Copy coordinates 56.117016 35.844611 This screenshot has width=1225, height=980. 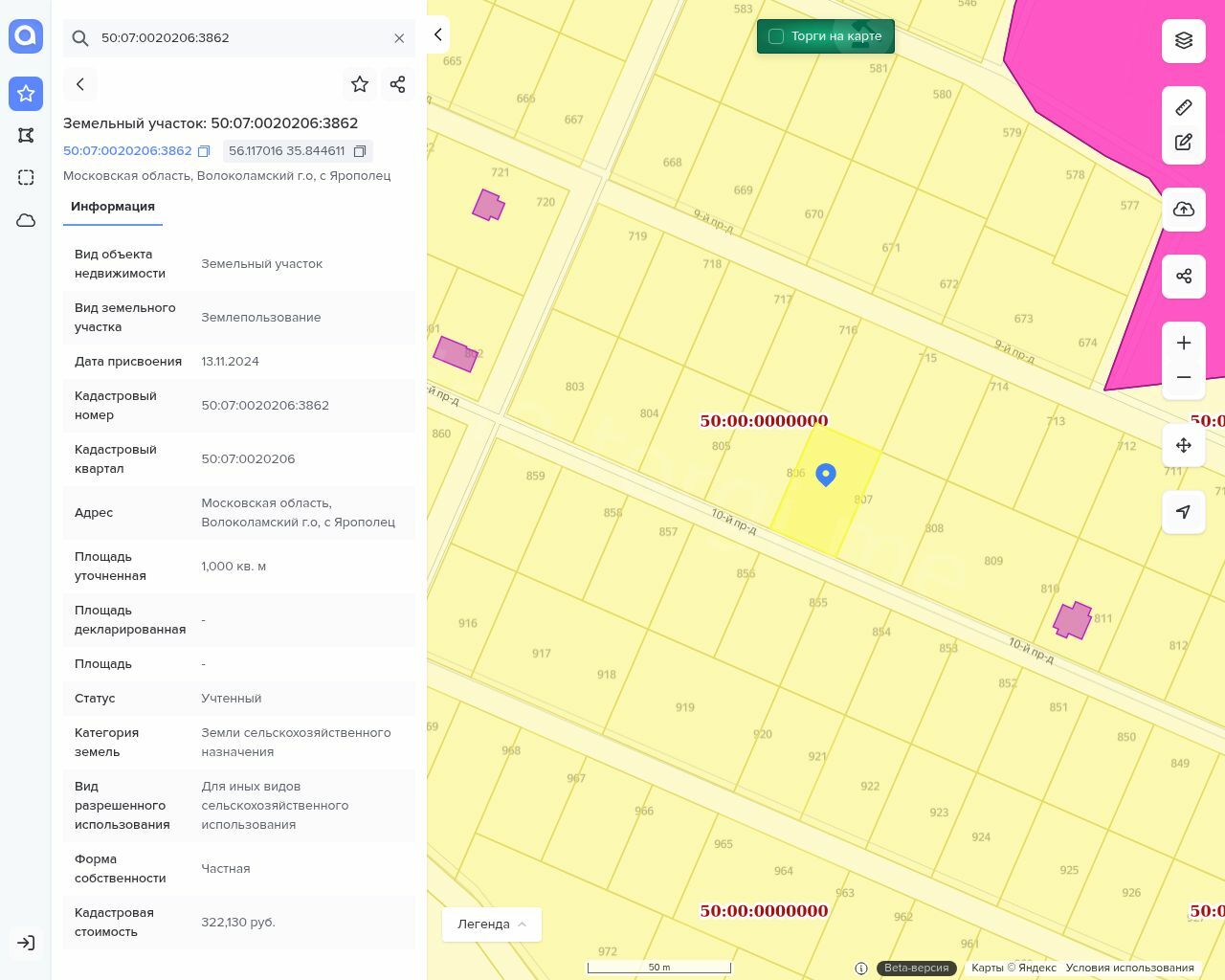click(x=360, y=151)
